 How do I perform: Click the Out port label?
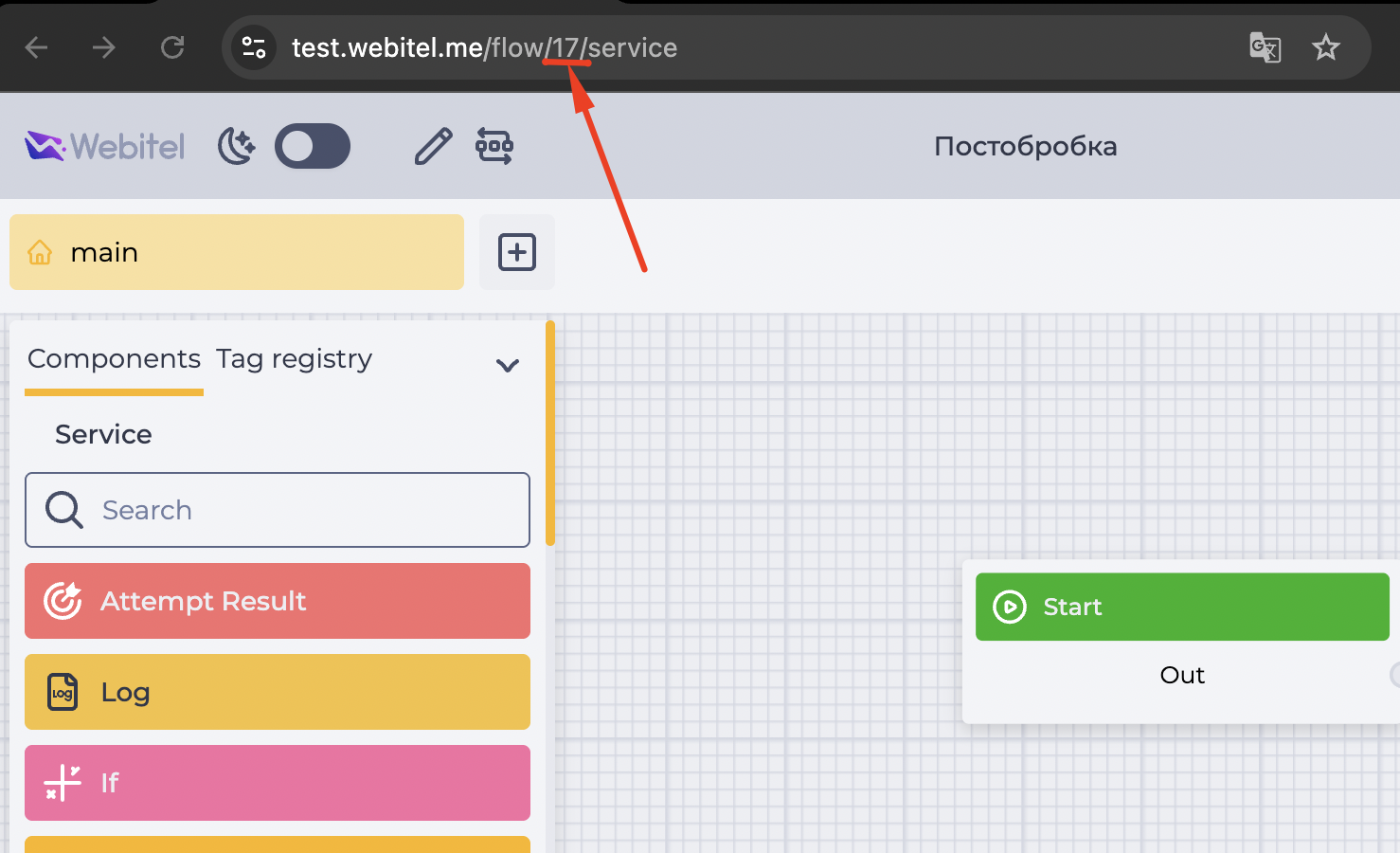coord(1182,675)
